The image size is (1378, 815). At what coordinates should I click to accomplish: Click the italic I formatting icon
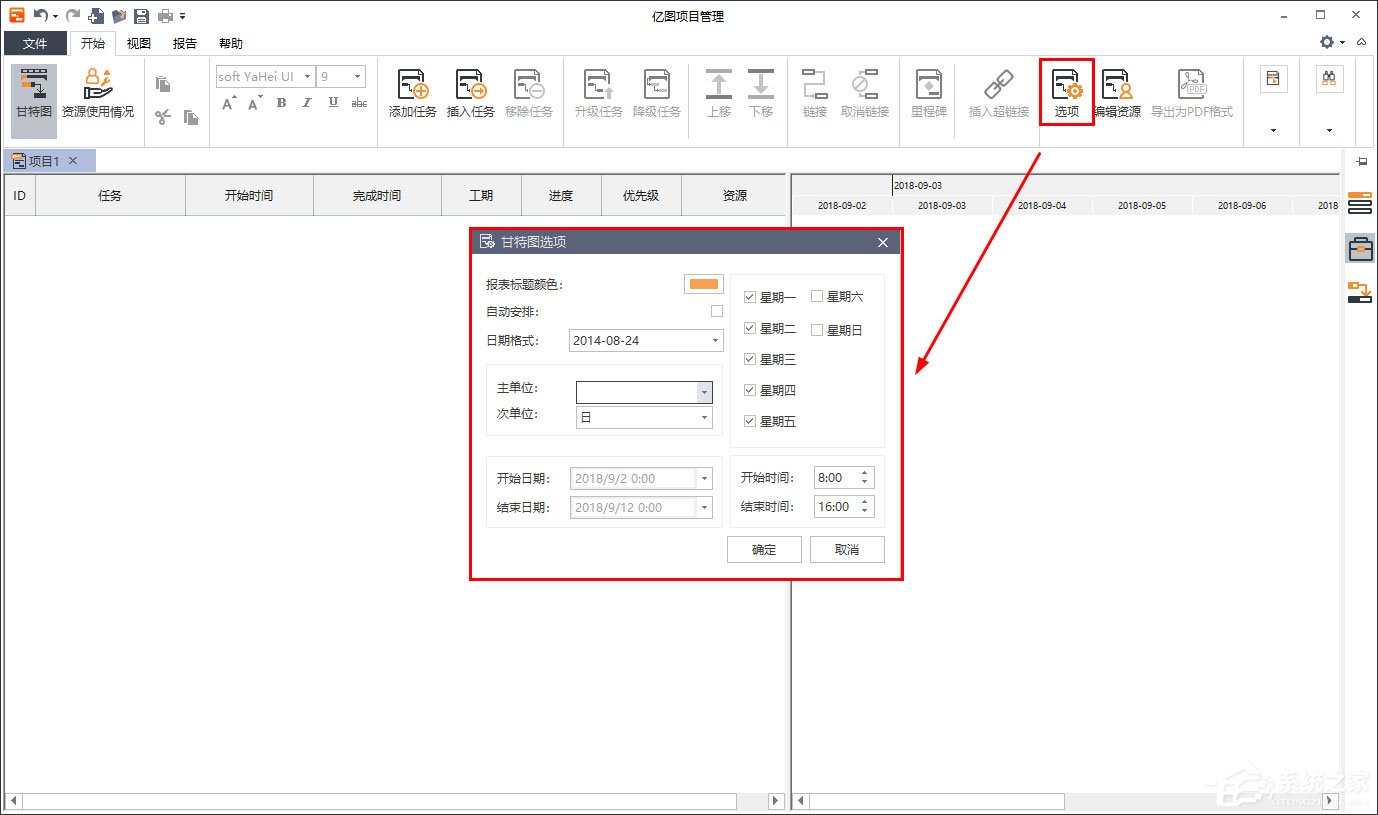307,103
